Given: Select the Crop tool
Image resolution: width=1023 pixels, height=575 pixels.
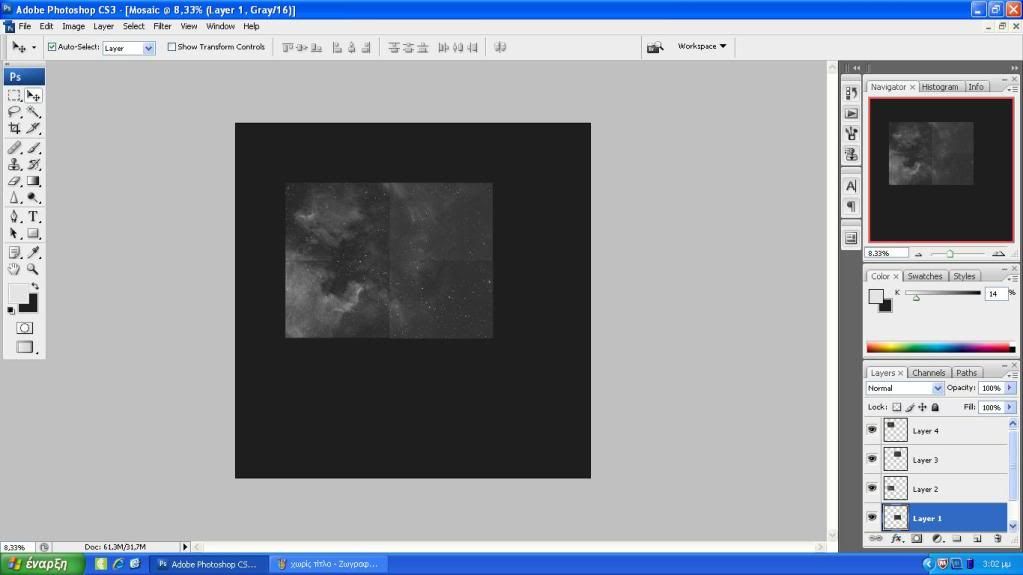Looking at the screenshot, I should point(15,128).
